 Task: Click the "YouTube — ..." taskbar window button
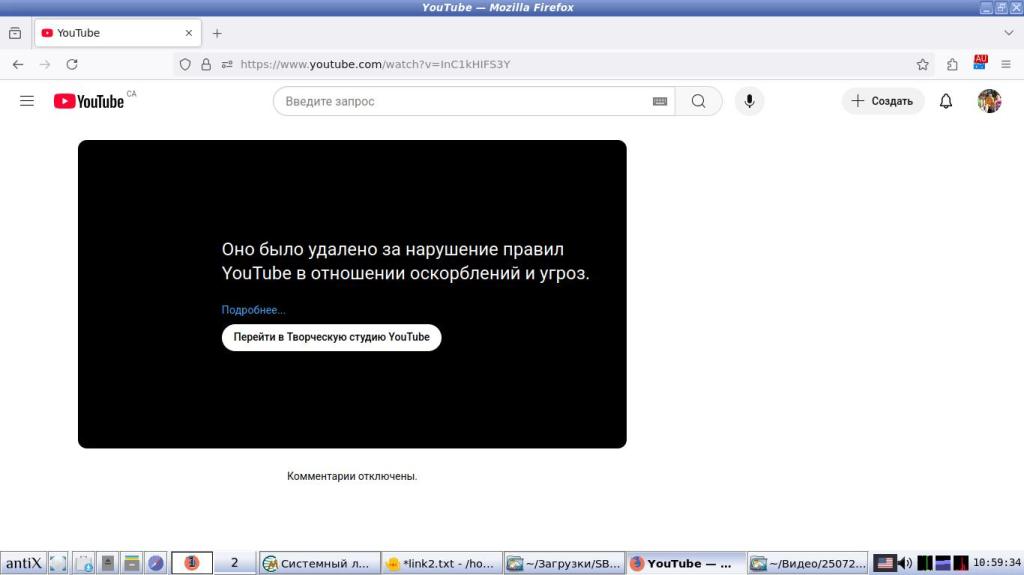(686, 563)
